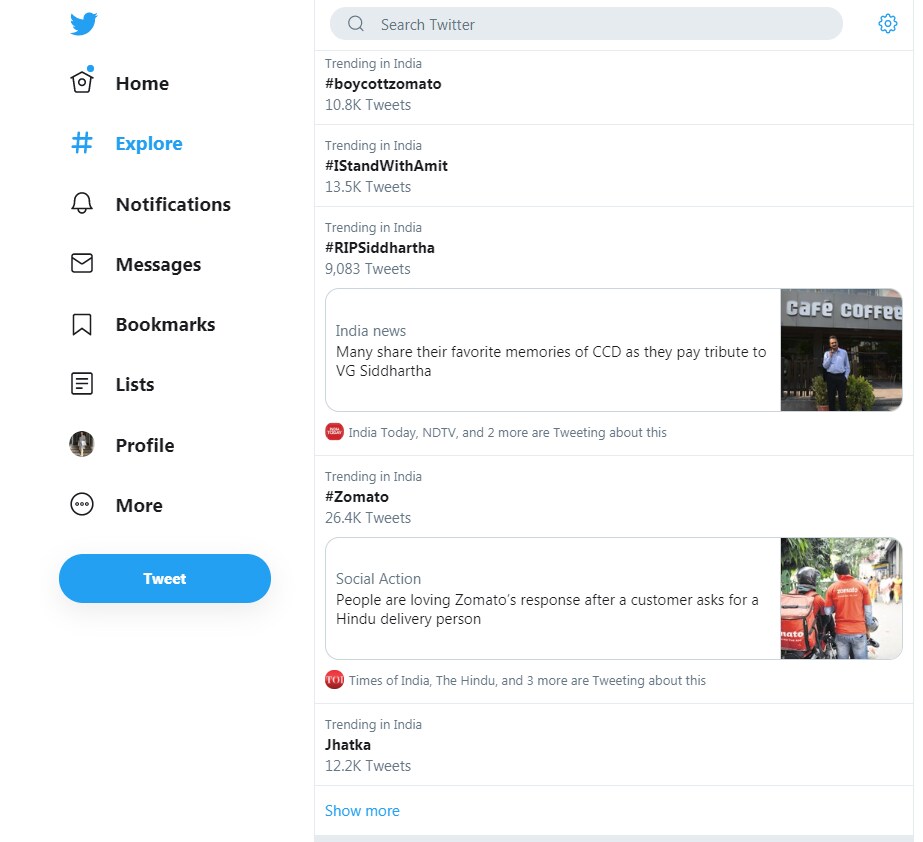Viewport: 923px width, 842px height.
Task: Select the Explore hashtag icon
Action: [x=82, y=143]
